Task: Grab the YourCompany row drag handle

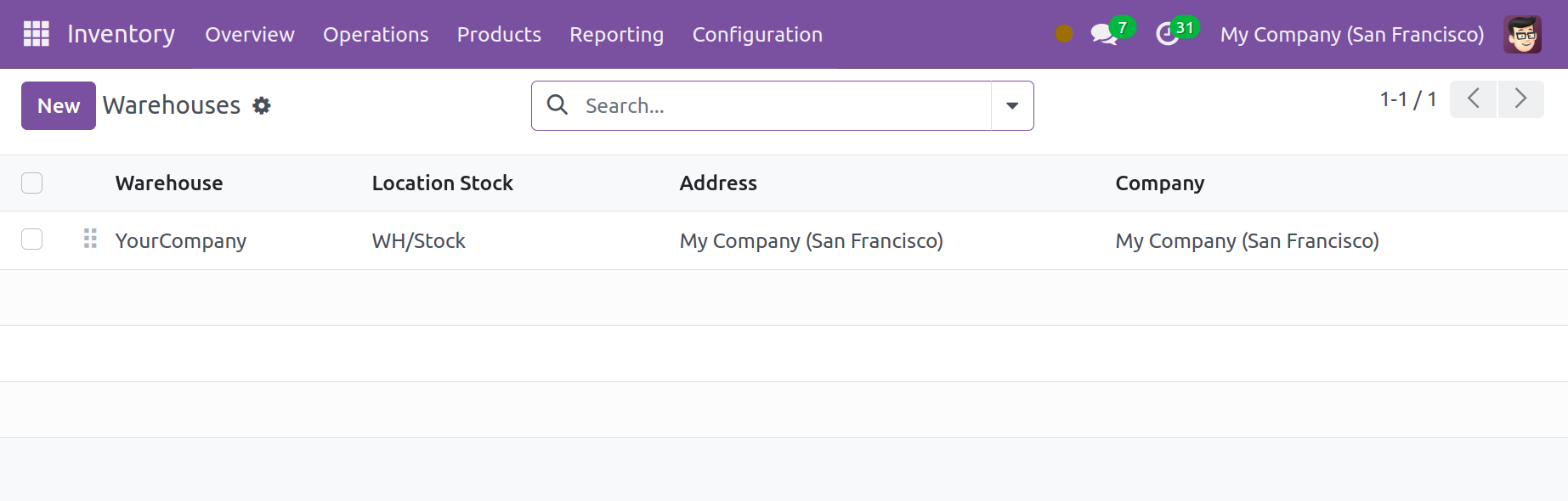Action: (90, 239)
